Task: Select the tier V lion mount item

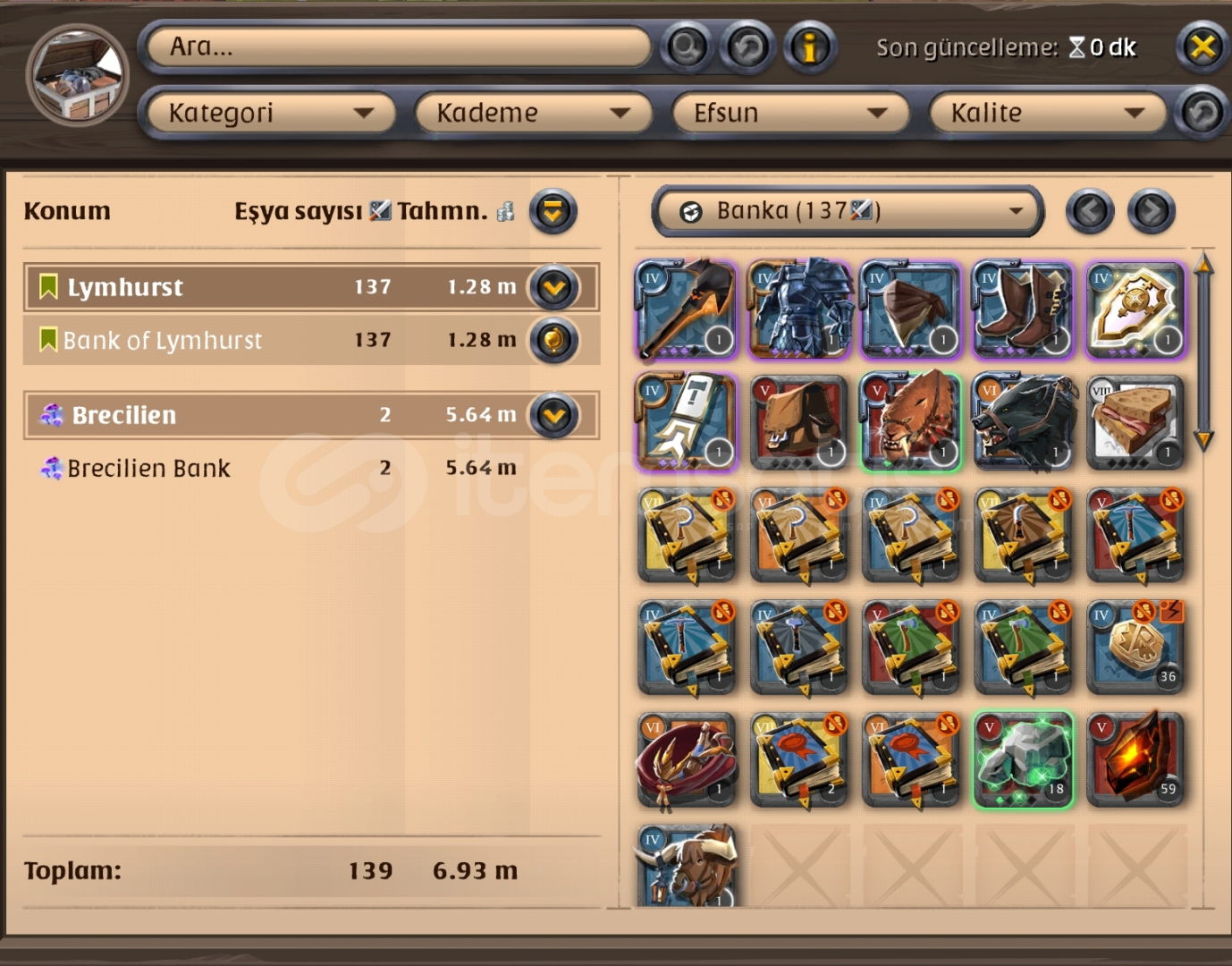Action: pyautogui.click(x=911, y=421)
